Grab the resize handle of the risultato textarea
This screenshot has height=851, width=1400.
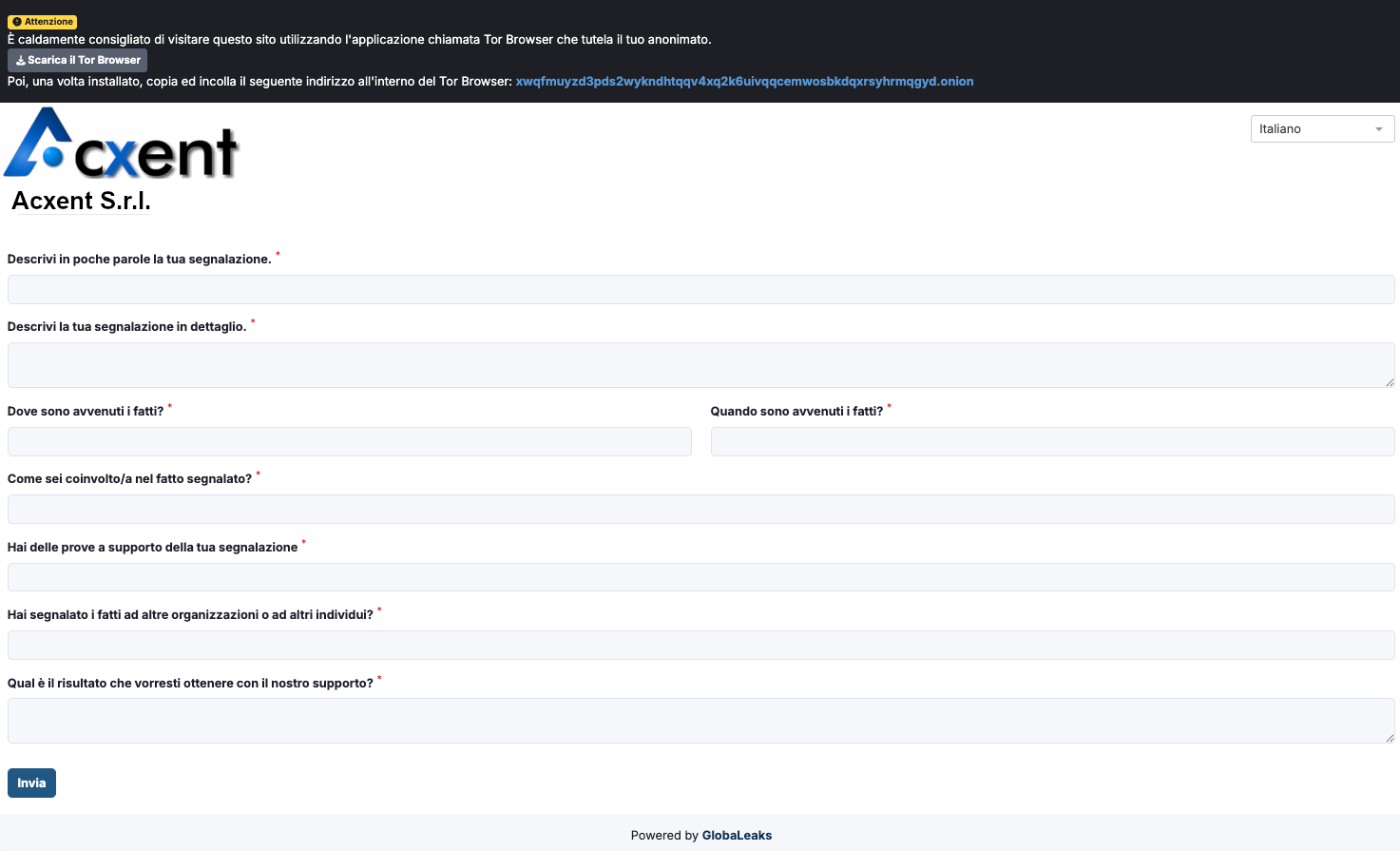click(x=1389, y=738)
